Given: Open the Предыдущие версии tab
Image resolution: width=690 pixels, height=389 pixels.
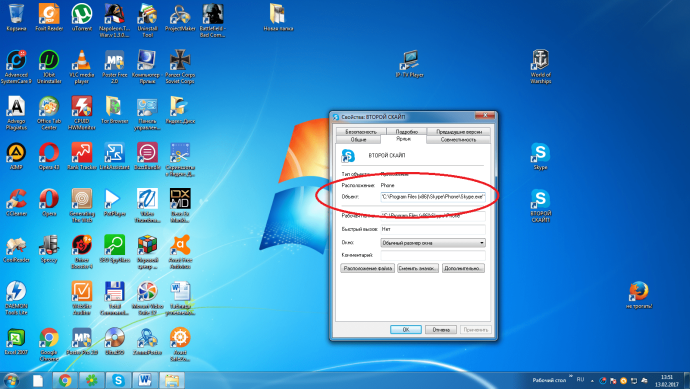Looking at the screenshot, I should click(x=459, y=132).
